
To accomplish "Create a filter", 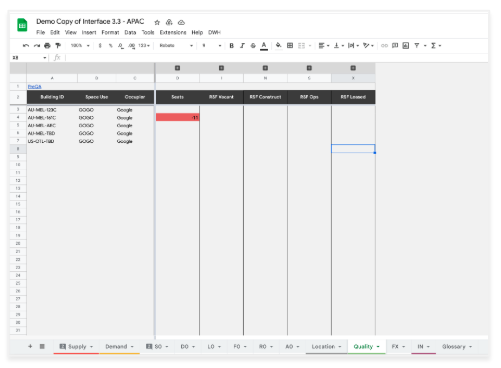I will click(x=417, y=46).
